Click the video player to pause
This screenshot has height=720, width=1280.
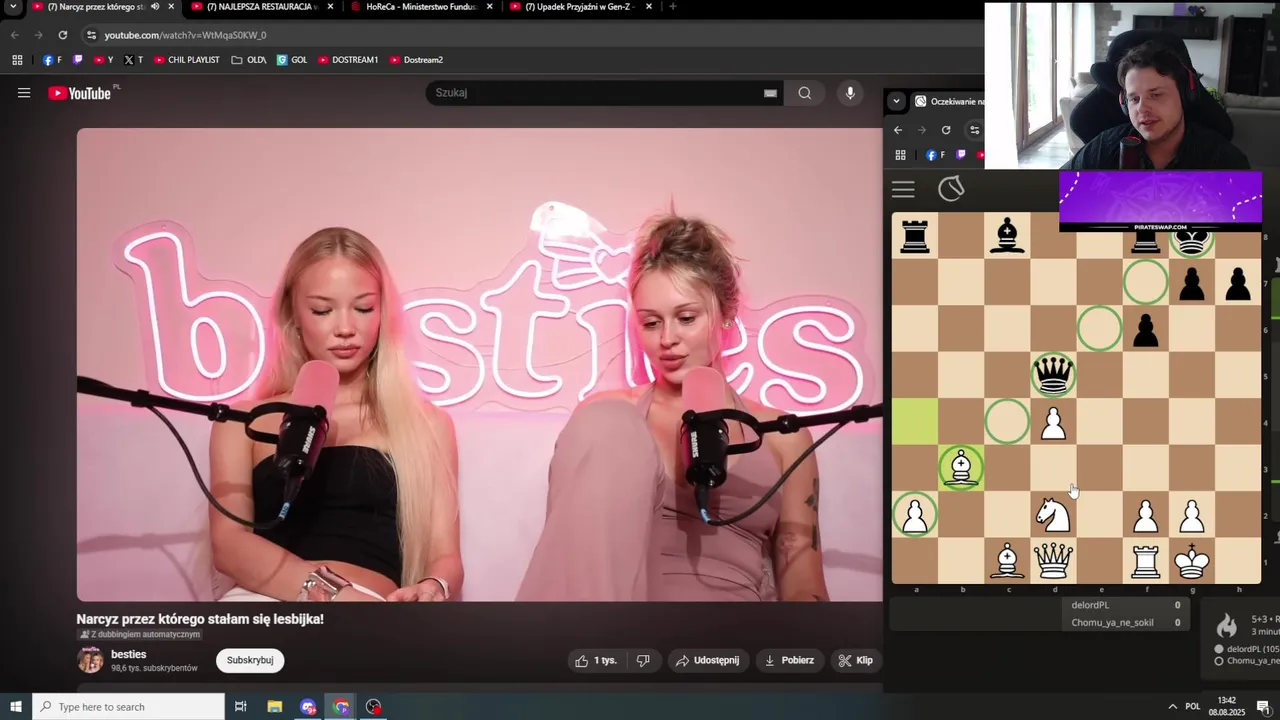tap(479, 365)
